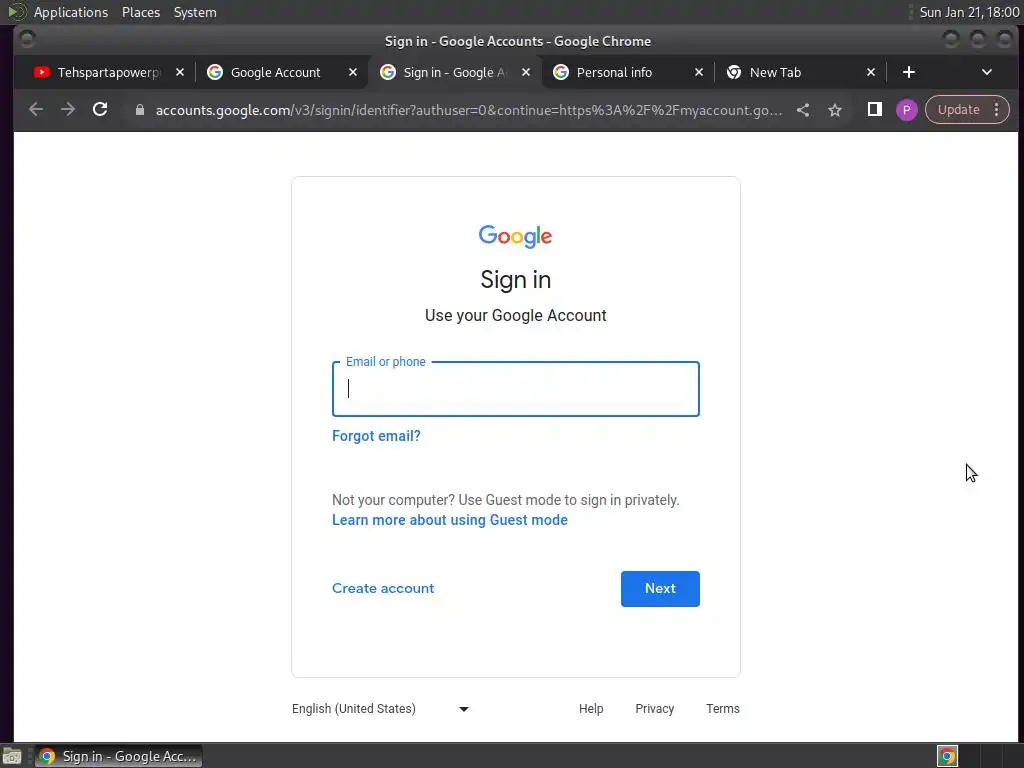
Task: Open Learn more about using Guest mode
Action: point(449,520)
